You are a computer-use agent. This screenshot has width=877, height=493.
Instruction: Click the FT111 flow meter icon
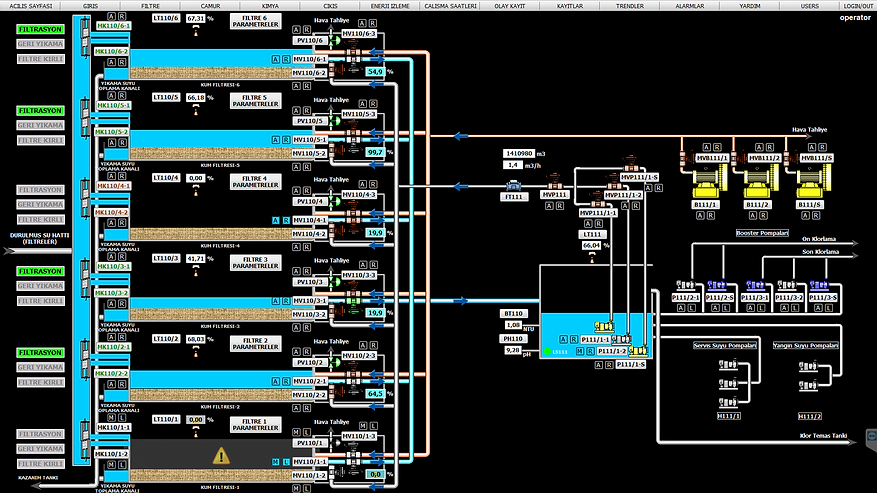pyautogui.click(x=512, y=185)
